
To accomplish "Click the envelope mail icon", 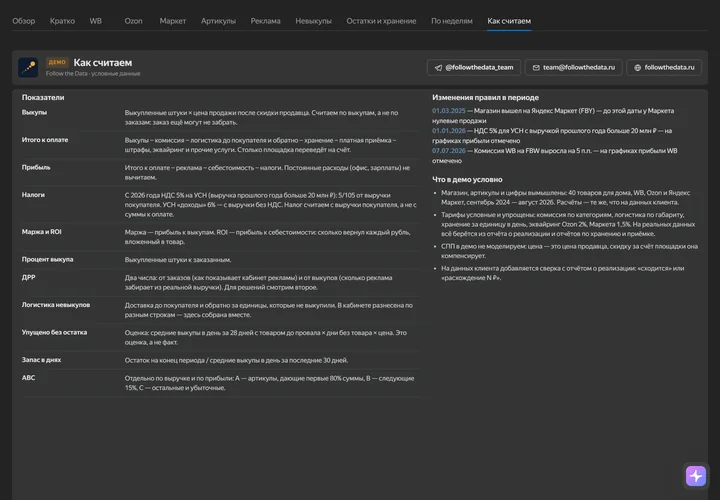I will [536, 68].
